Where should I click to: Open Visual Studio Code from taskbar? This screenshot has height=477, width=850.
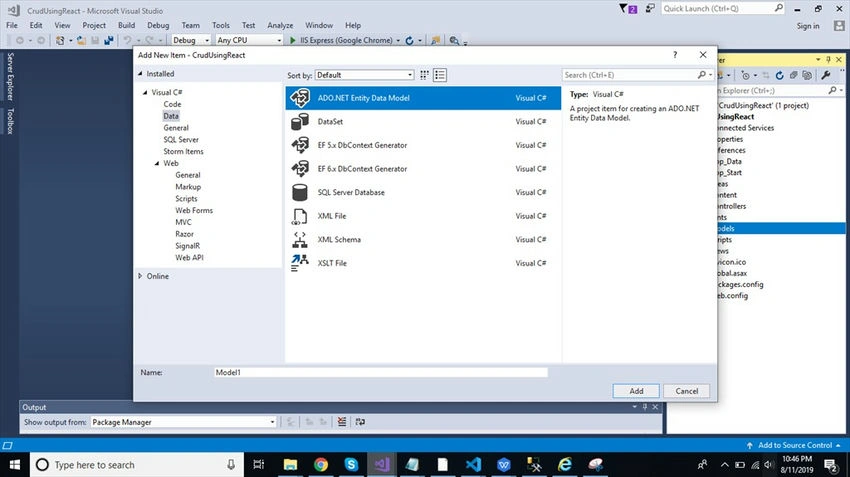[x=473, y=465]
